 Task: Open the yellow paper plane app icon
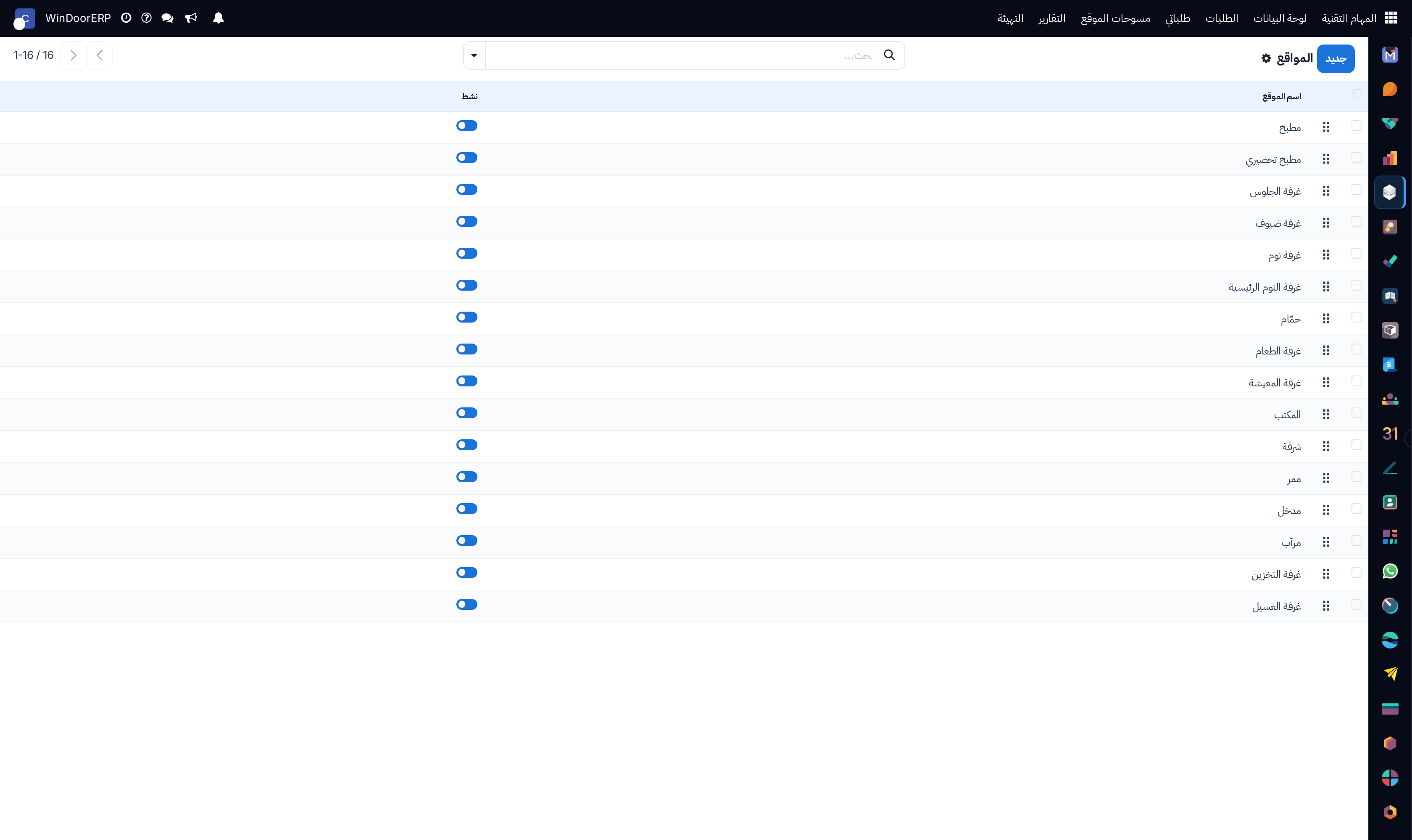point(1390,674)
